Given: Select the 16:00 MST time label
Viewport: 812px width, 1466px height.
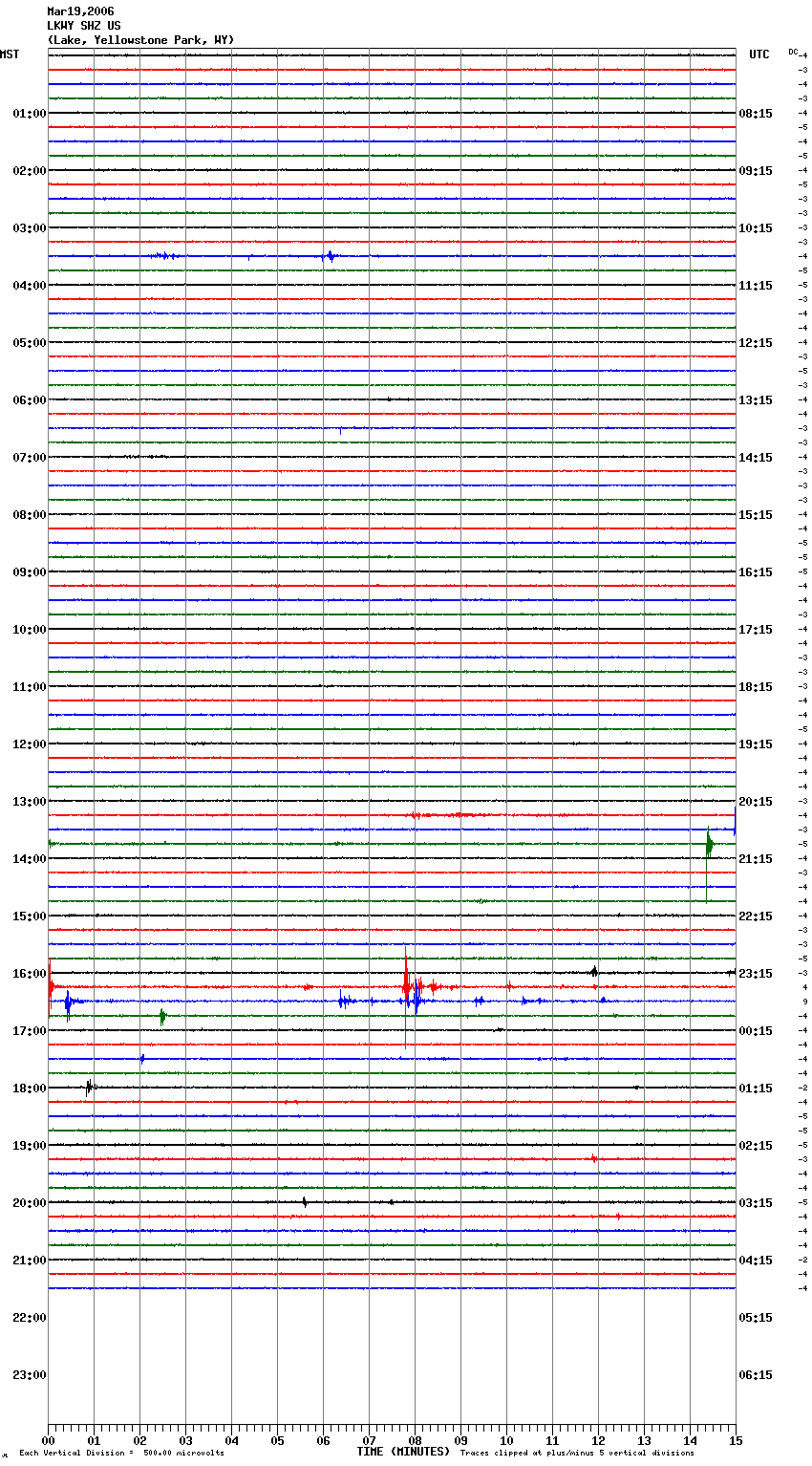Looking at the screenshot, I should (29, 974).
